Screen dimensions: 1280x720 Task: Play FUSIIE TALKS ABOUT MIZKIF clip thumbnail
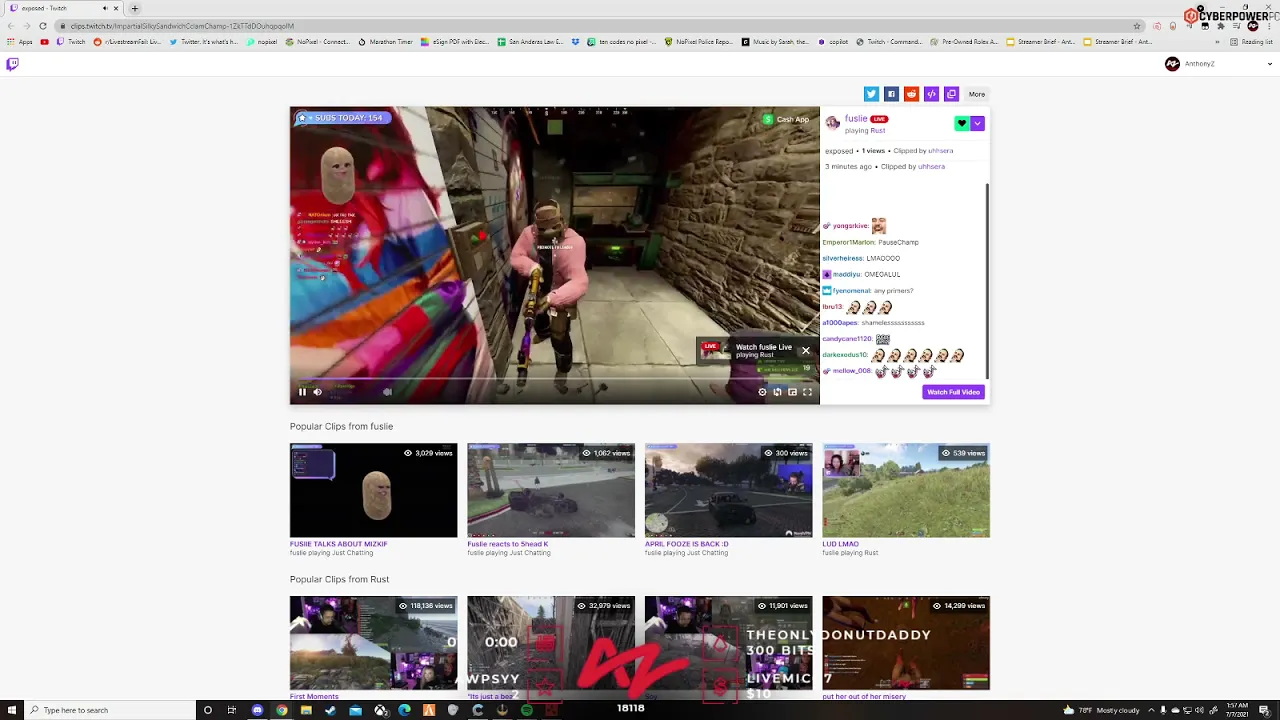pyautogui.click(x=373, y=490)
